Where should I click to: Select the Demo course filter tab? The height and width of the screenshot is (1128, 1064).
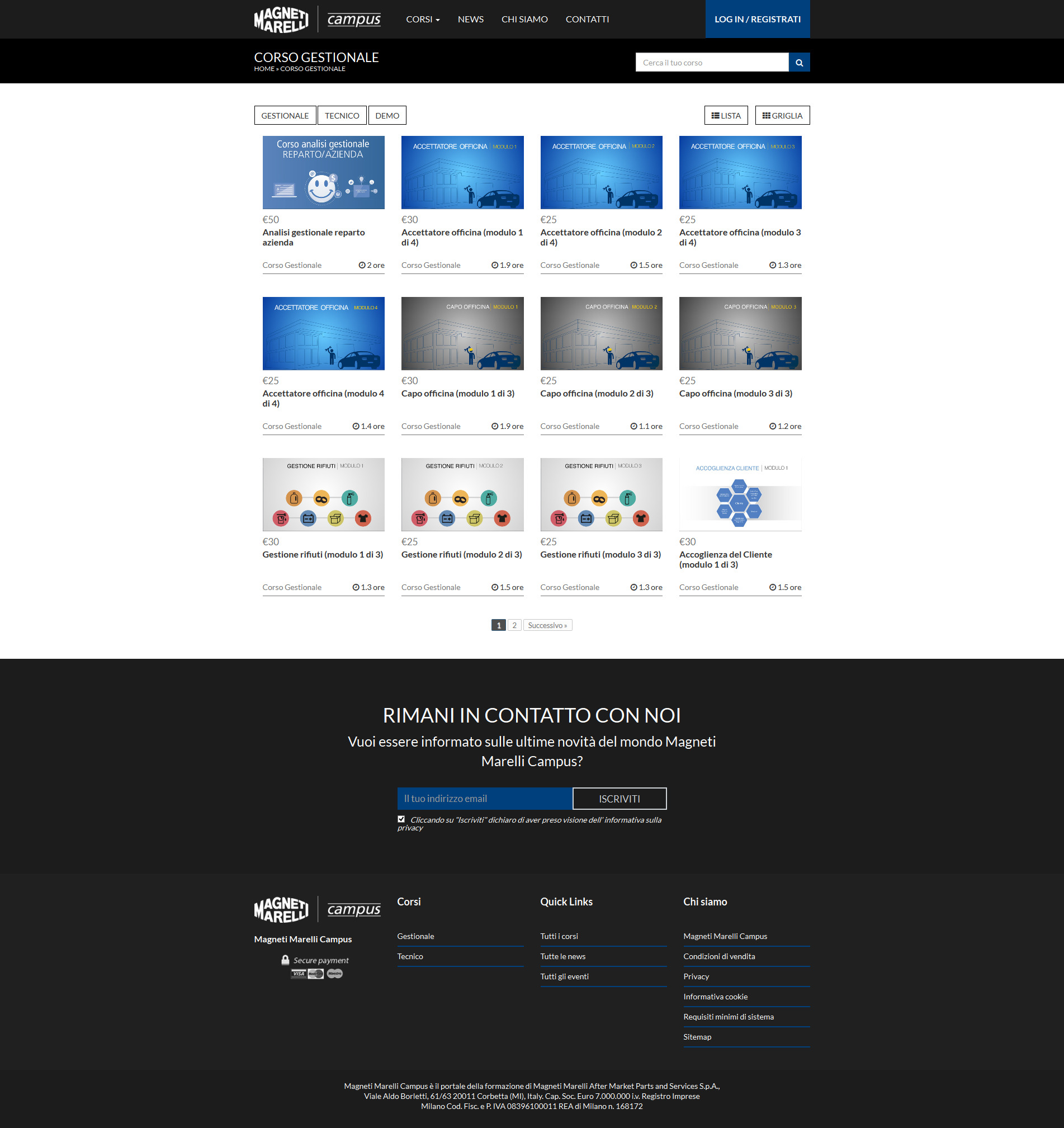pos(387,116)
